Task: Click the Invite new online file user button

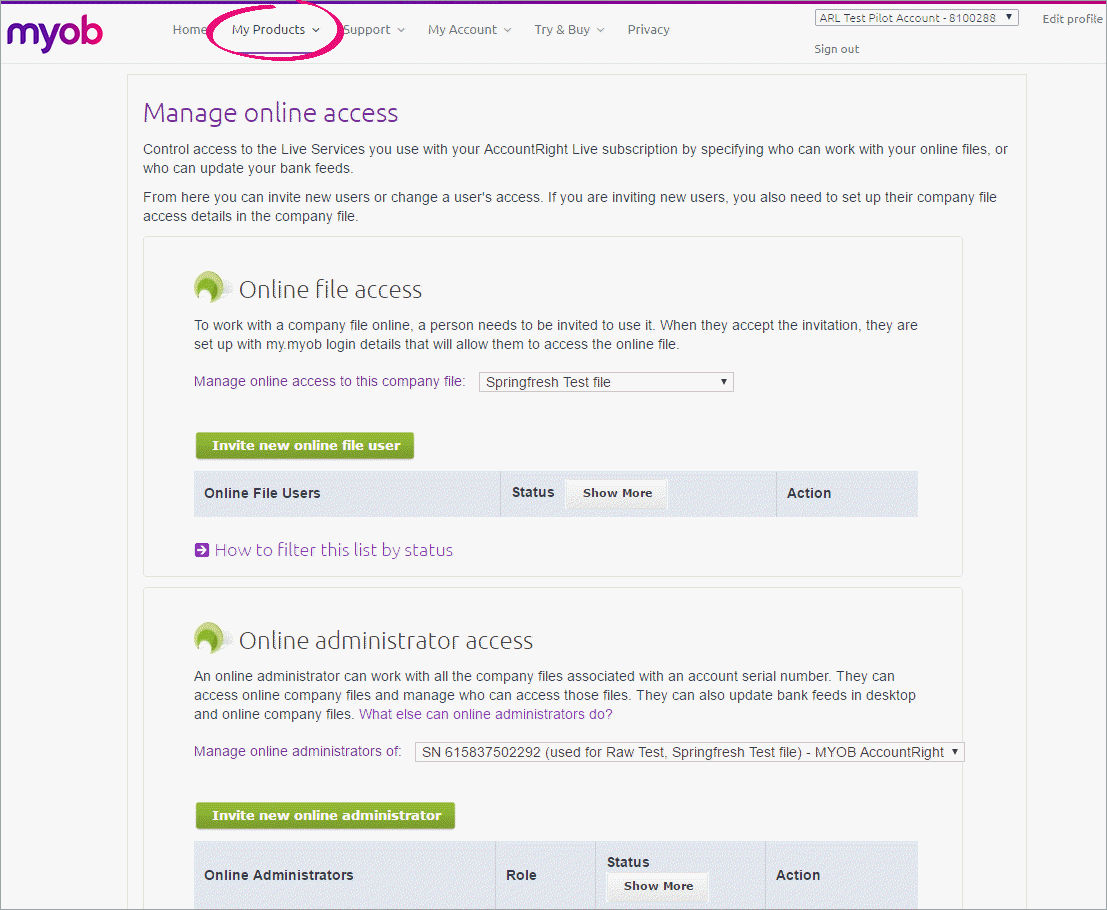Action: [304, 445]
